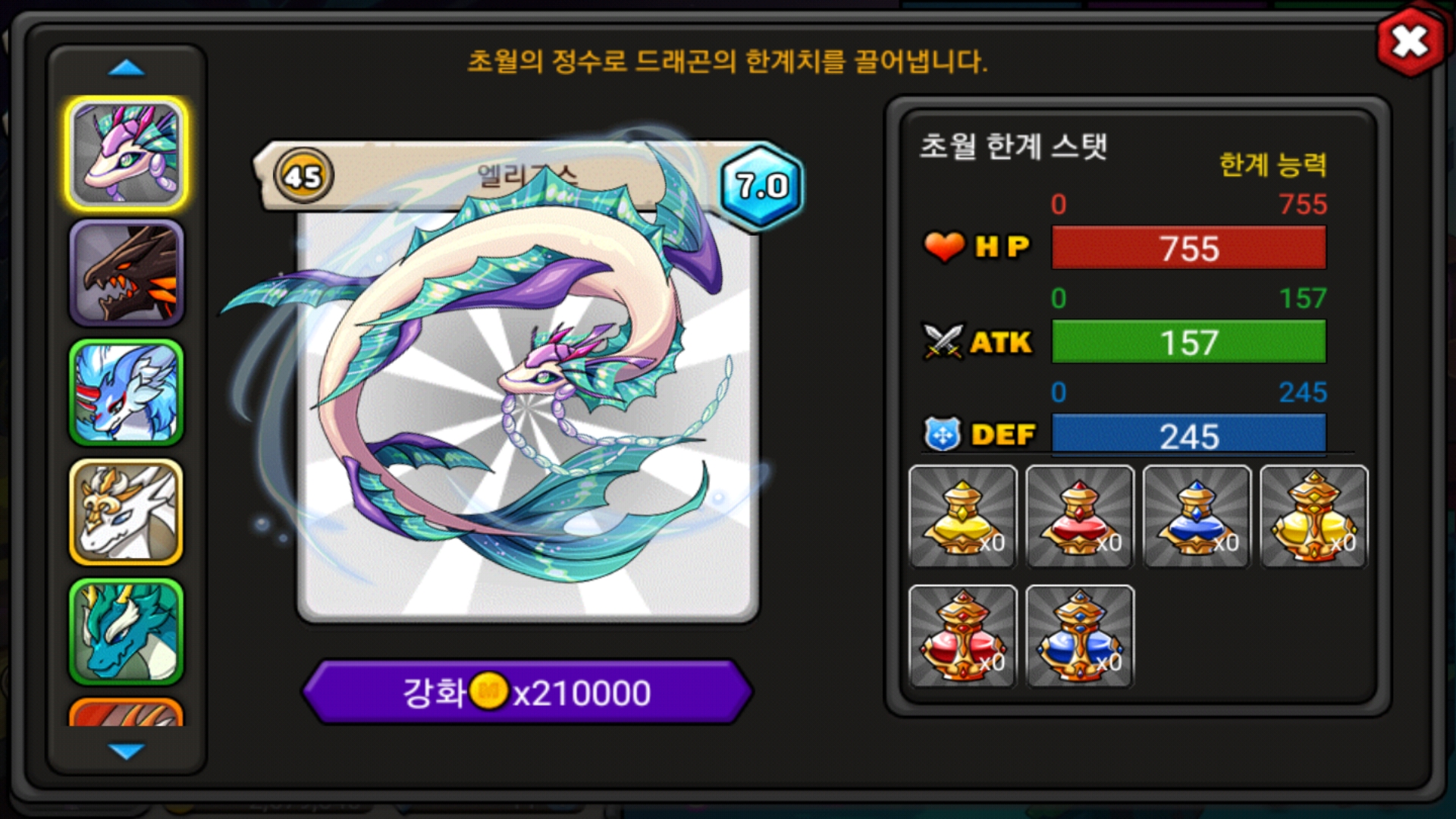This screenshot has width=1456, height=819.
Task: Click the level 45 gold badge
Action: tap(303, 176)
